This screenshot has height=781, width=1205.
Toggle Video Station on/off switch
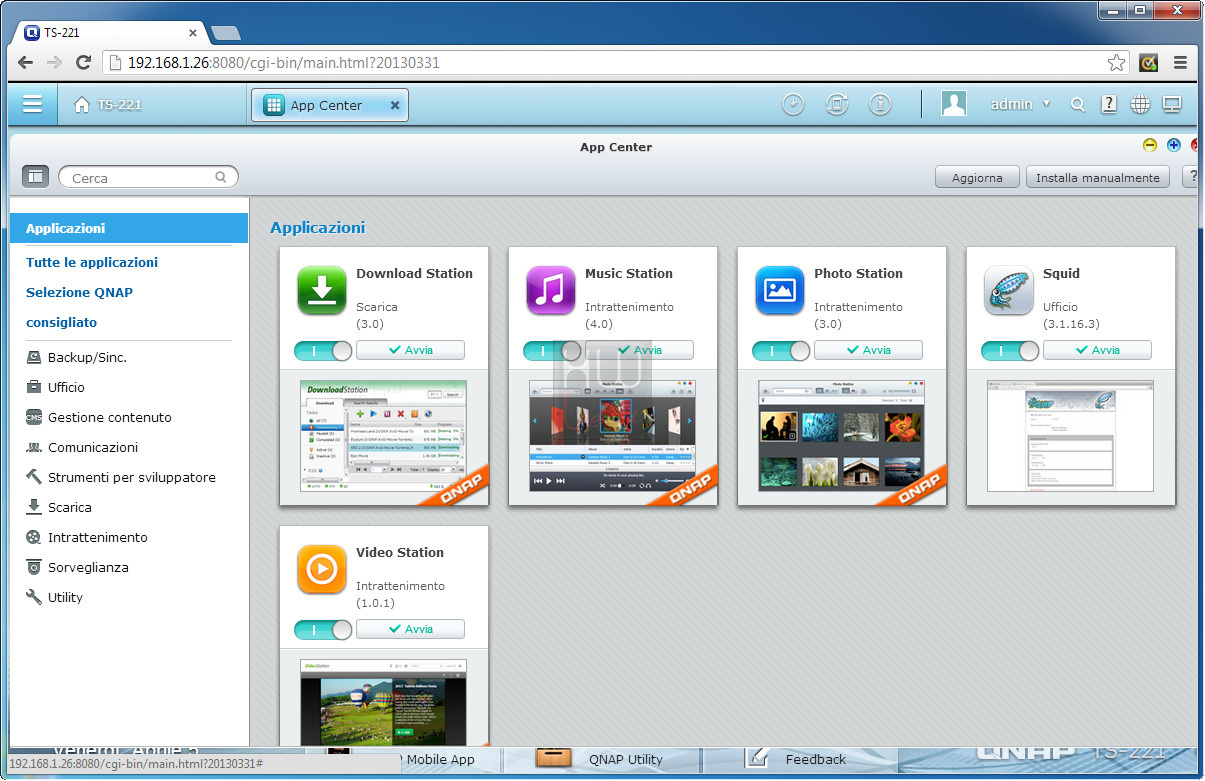coord(323,629)
